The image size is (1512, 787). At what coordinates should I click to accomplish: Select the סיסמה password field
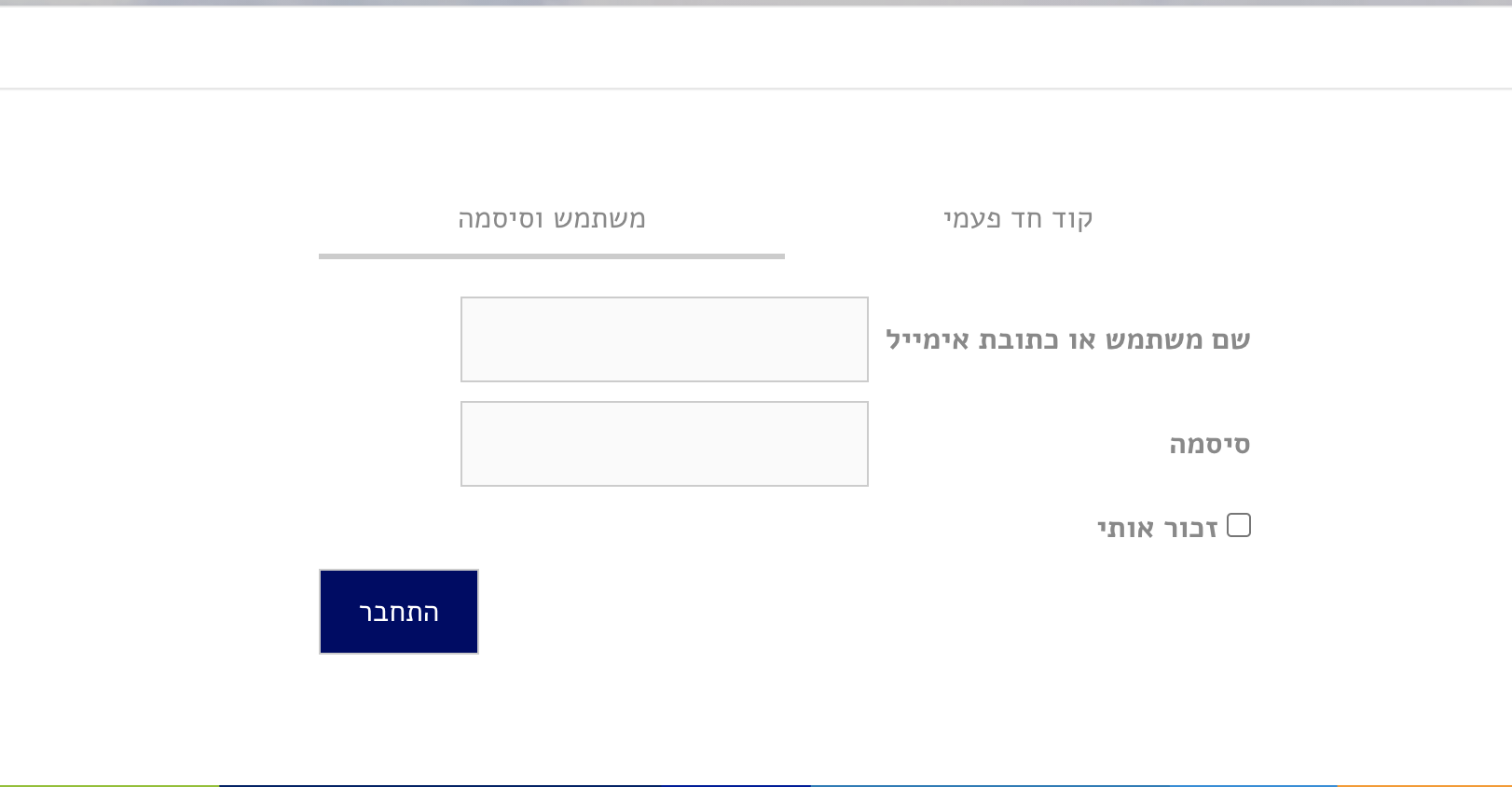(663, 444)
